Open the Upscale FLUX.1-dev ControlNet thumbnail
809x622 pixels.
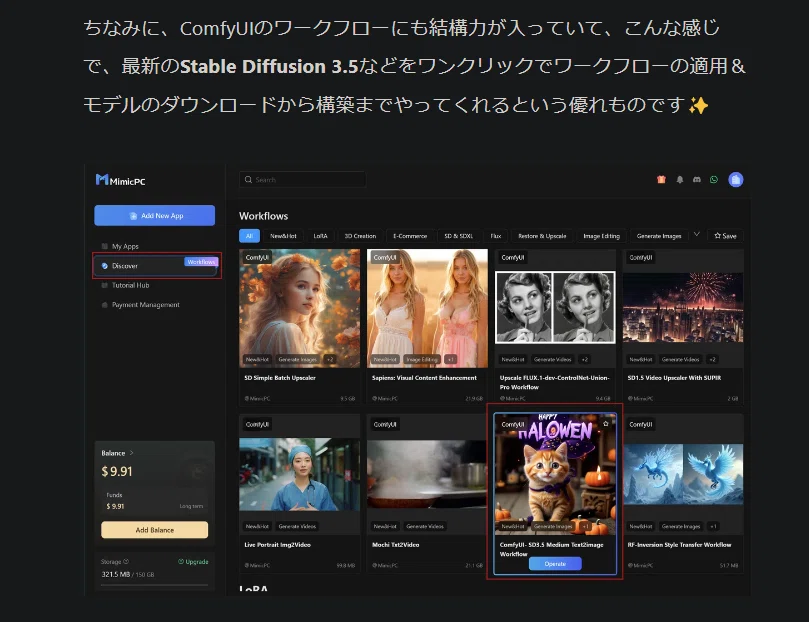[x=555, y=307]
